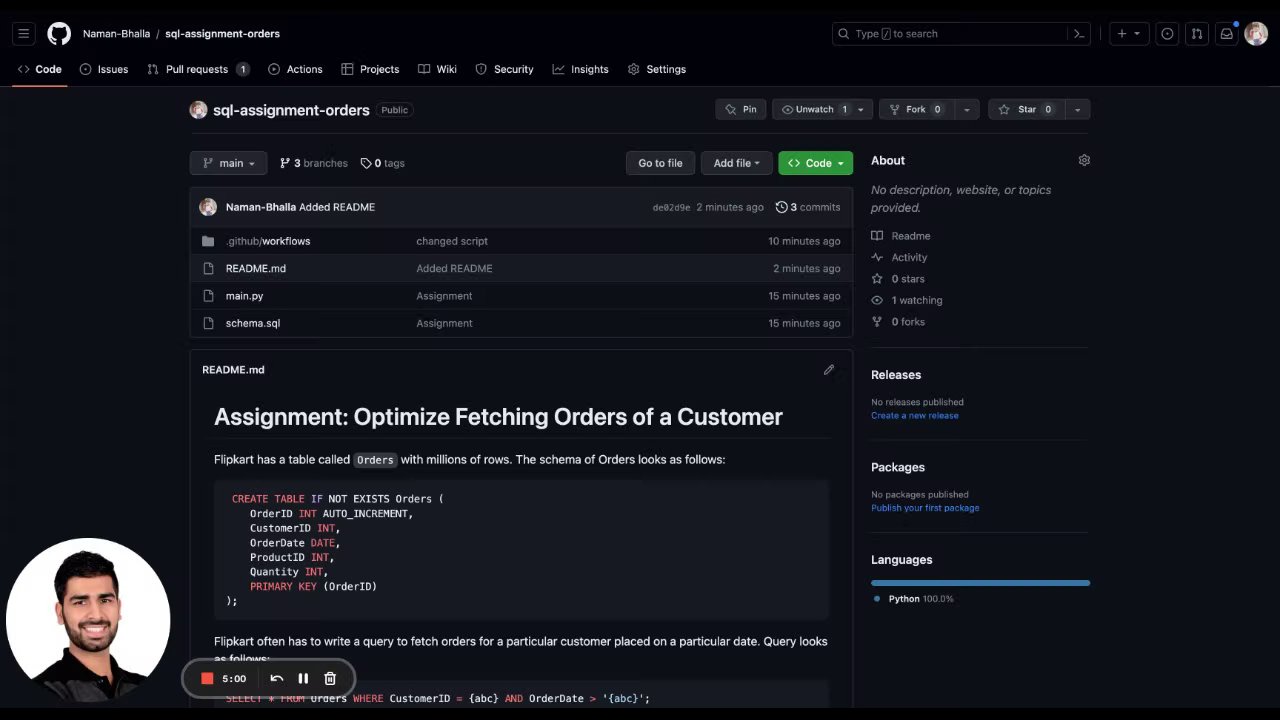
Task: View the 3 commits history link
Action: point(808,207)
